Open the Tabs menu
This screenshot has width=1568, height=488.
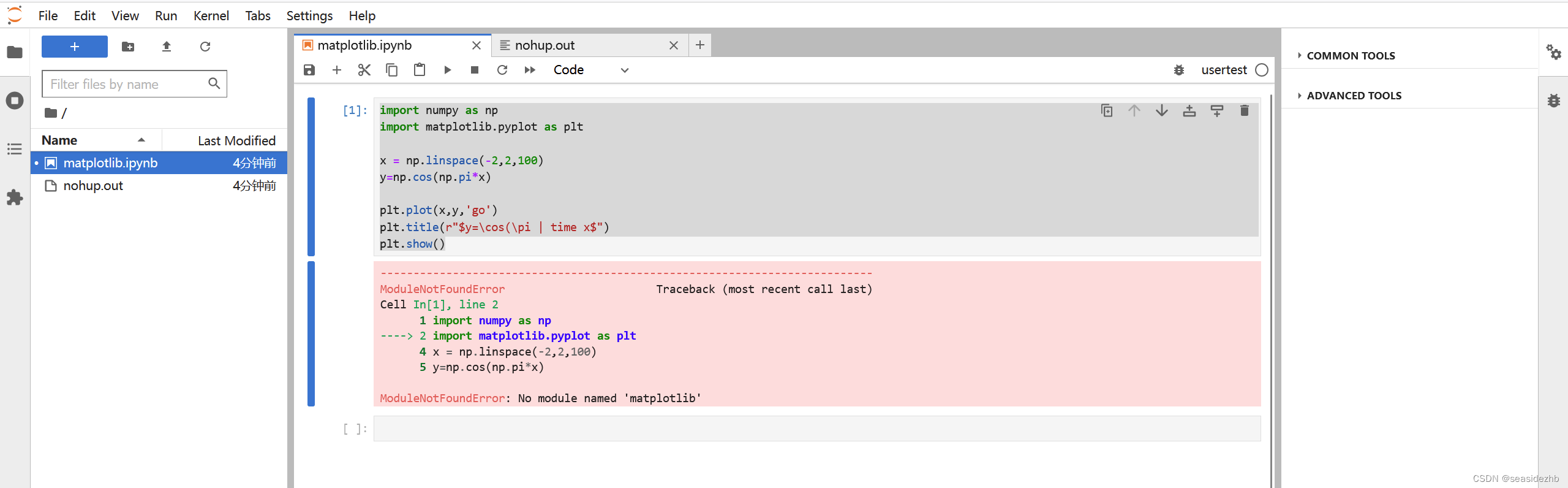(258, 16)
